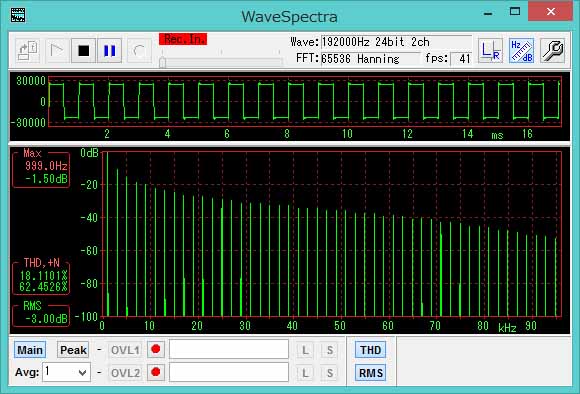The image size is (580, 394).
Task: Click the red record dot for OVL2
Action: (156, 372)
